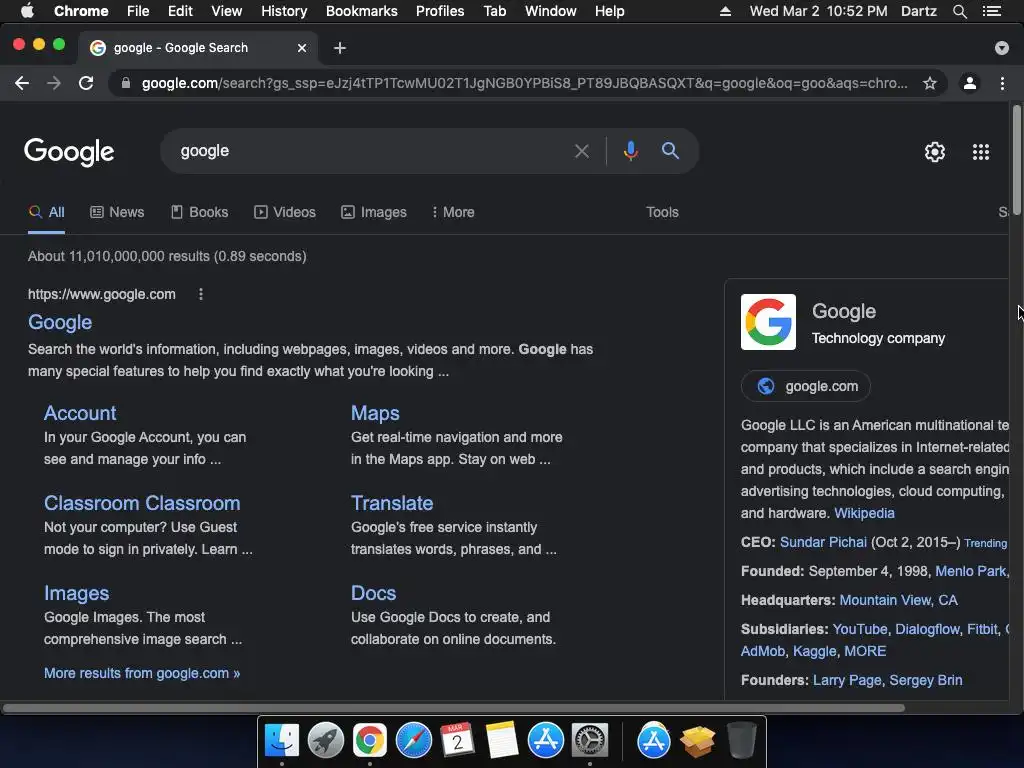This screenshot has height=768, width=1024.
Task: Switch to Books results tab
Action: (x=199, y=212)
